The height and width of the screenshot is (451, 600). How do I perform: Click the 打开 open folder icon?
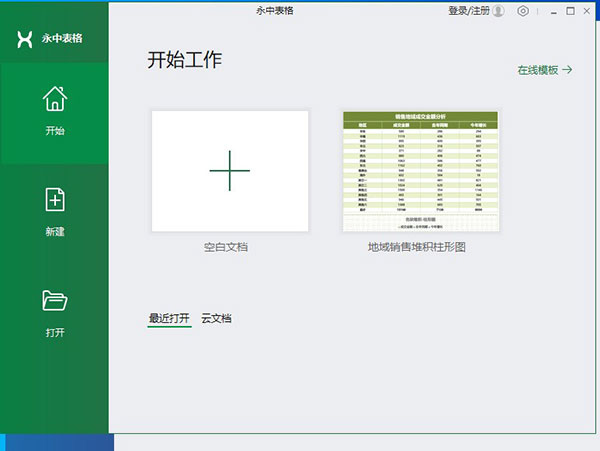54,300
